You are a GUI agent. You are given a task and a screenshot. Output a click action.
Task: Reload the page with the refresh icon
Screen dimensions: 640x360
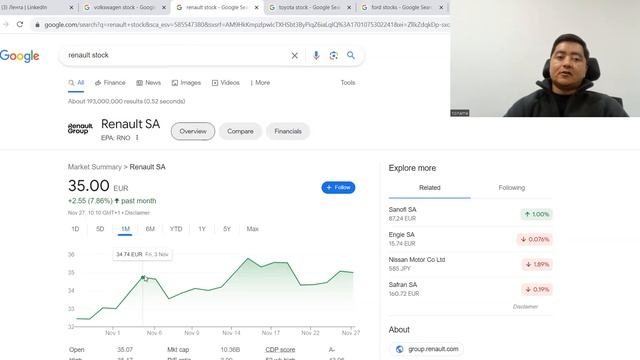coord(20,24)
